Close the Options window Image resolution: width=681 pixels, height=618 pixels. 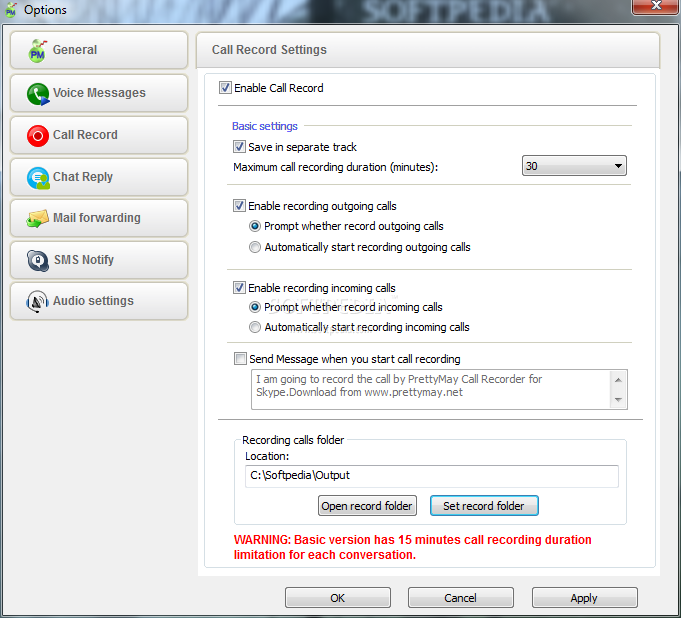(x=655, y=6)
